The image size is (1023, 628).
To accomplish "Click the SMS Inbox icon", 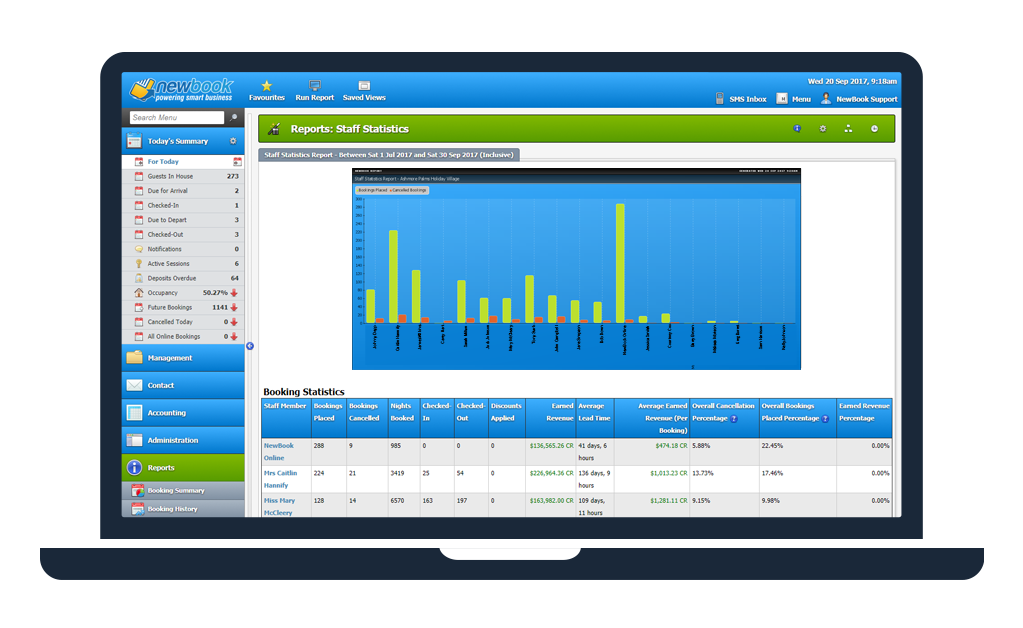I will 718,99.
